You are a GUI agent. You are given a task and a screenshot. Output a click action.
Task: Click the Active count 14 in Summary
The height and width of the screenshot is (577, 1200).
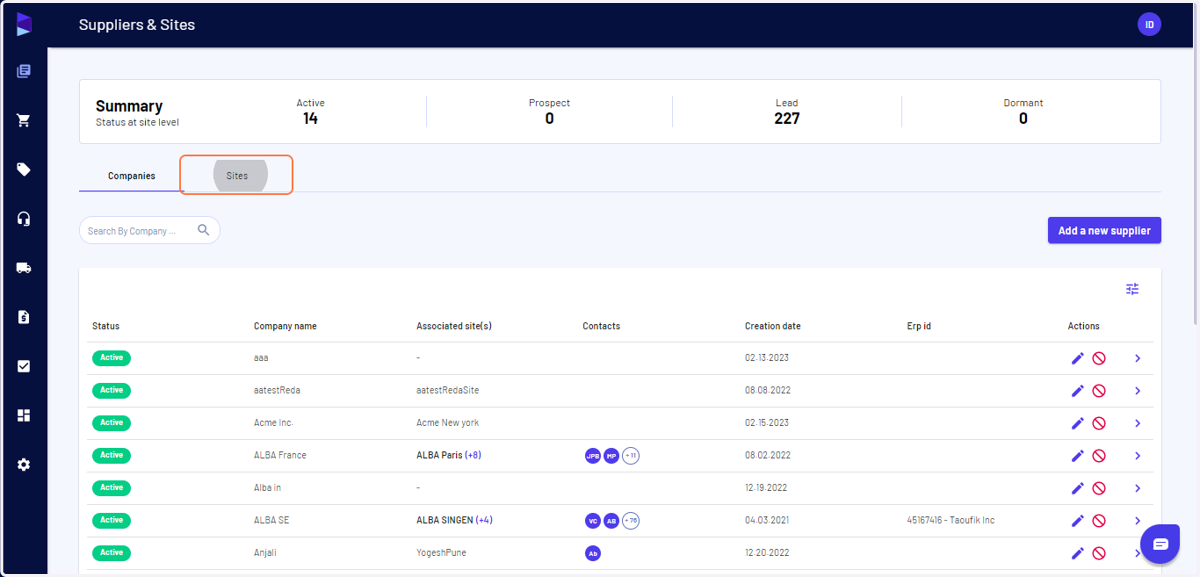[x=310, y=118]
